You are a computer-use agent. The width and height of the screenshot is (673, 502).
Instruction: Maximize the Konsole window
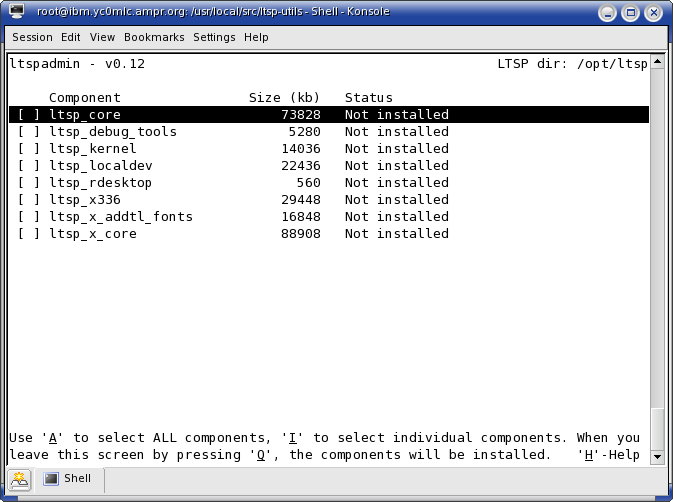[631, 13]
